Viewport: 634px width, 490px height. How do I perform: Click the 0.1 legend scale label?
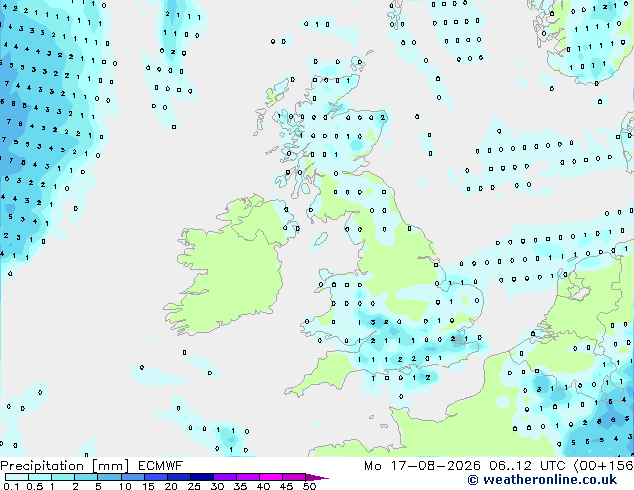(11, 486)
